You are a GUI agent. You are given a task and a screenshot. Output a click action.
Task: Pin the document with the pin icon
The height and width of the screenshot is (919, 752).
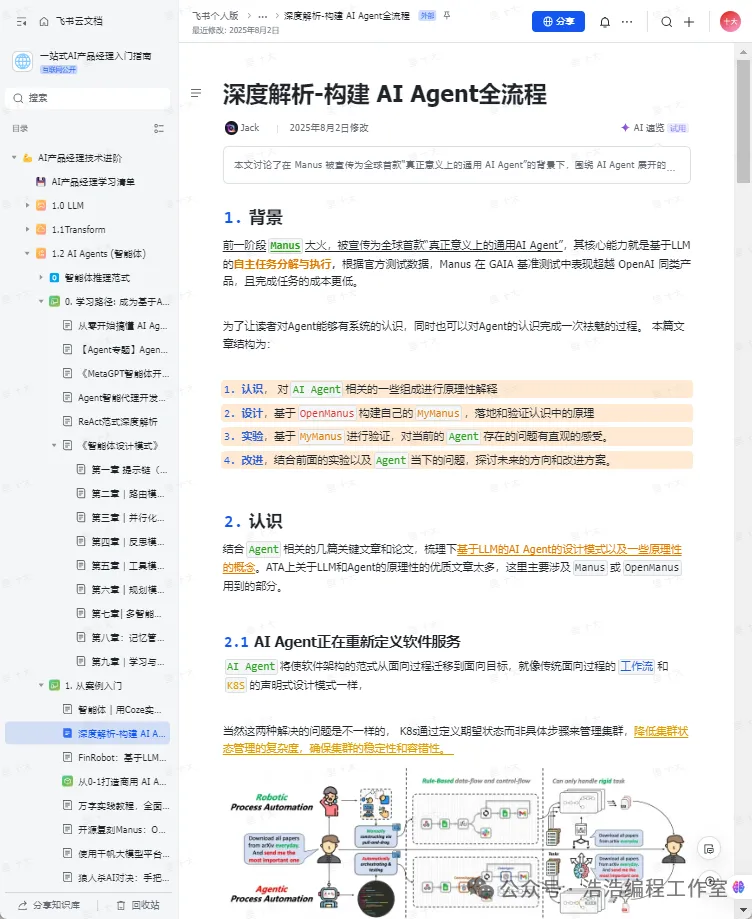tap(447, 16)
